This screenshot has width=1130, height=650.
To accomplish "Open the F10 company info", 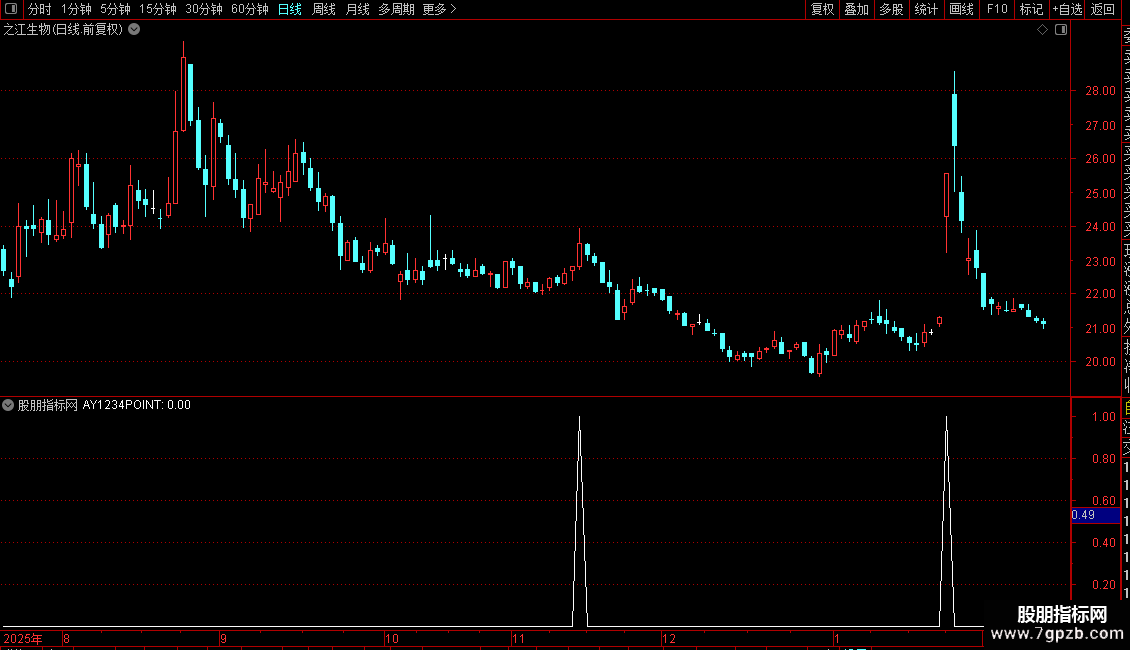I will coord(997,9).
